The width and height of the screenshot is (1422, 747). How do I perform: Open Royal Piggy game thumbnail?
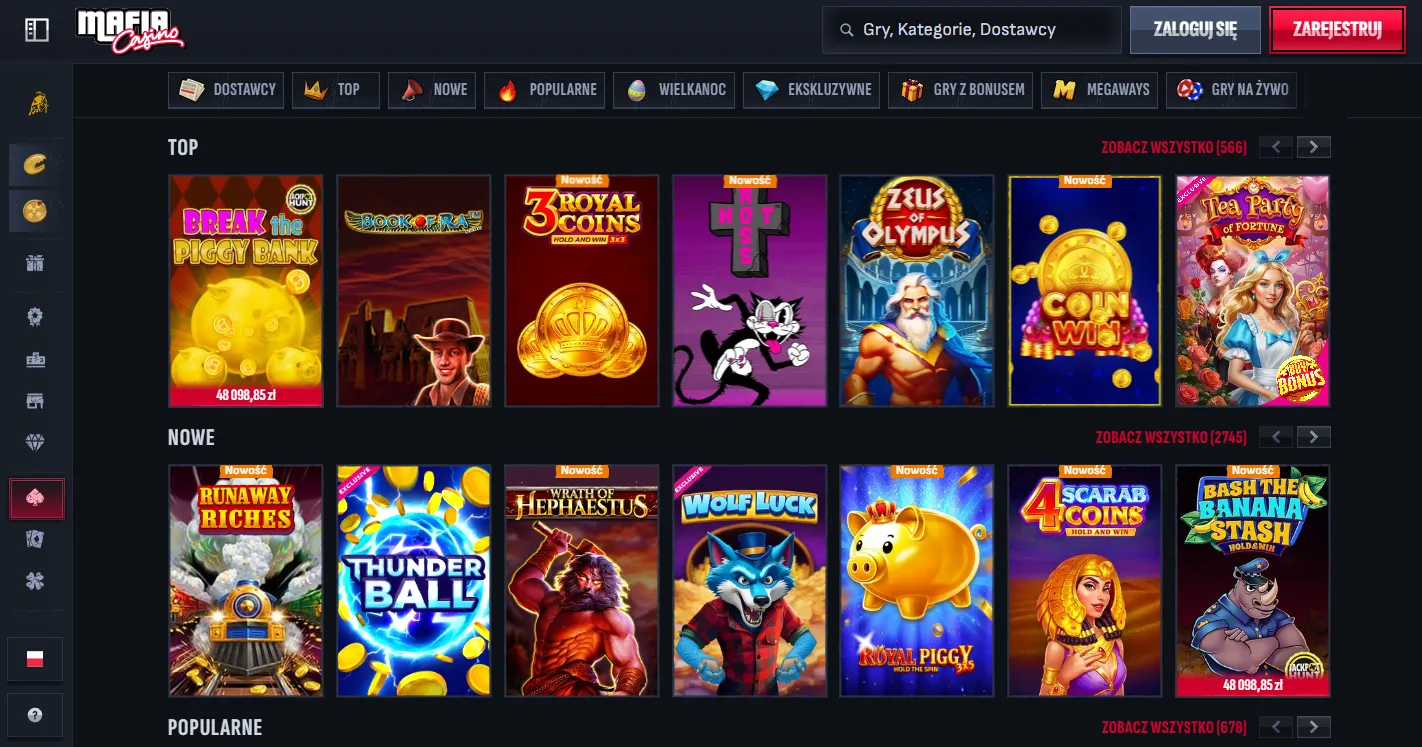coord(917,581)
